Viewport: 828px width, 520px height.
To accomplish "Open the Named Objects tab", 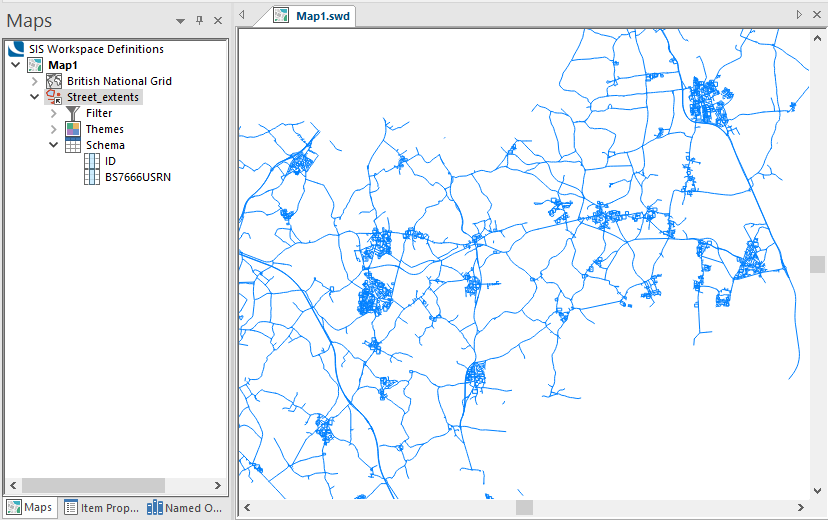I will tap(185, 507).
